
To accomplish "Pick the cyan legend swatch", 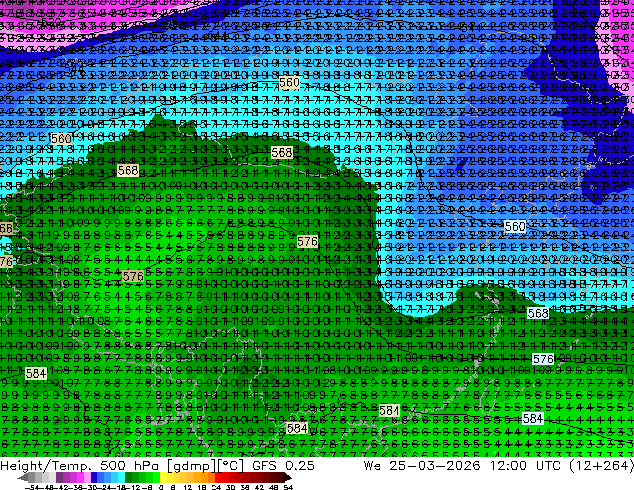I will pos(121,477).
